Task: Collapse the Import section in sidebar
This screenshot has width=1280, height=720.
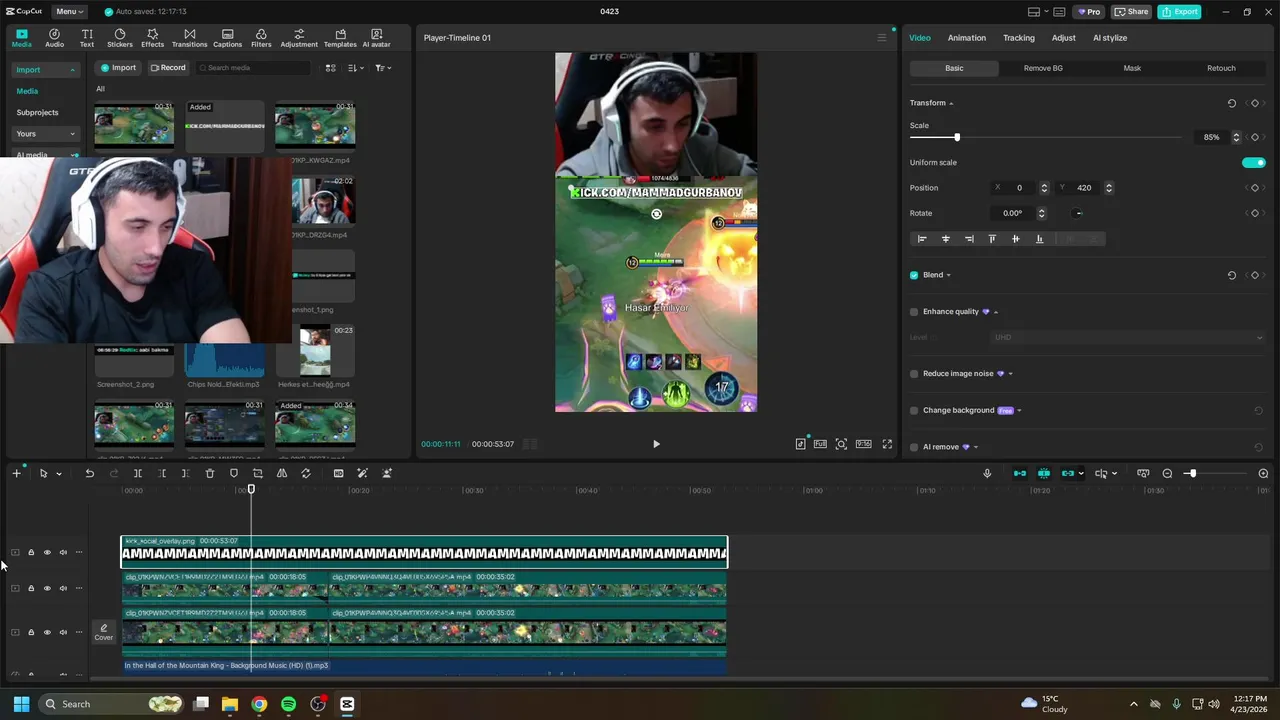Action: (72, 70)
